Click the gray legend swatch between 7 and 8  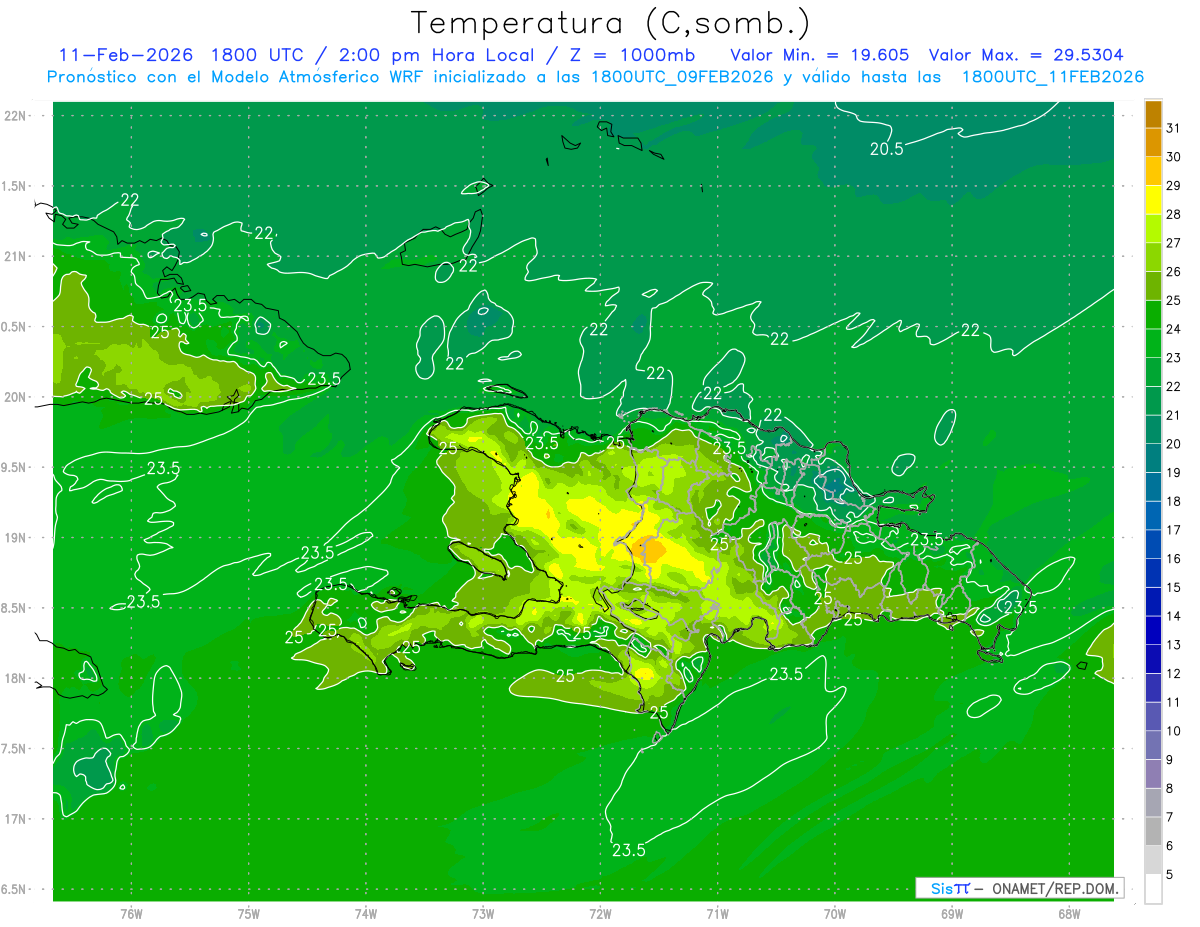[1154, 802]
